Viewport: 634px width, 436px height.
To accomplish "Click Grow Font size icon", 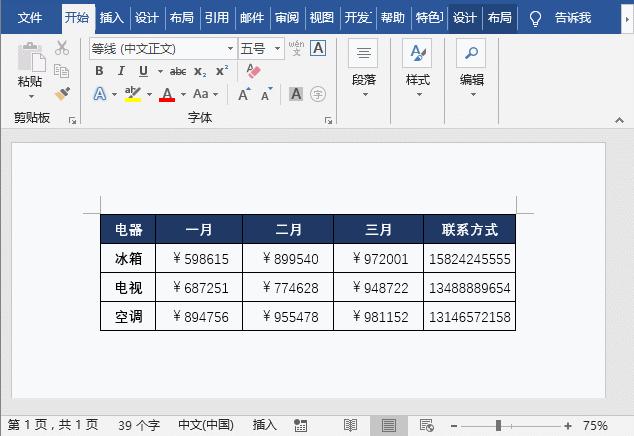I will coord(244,94).
